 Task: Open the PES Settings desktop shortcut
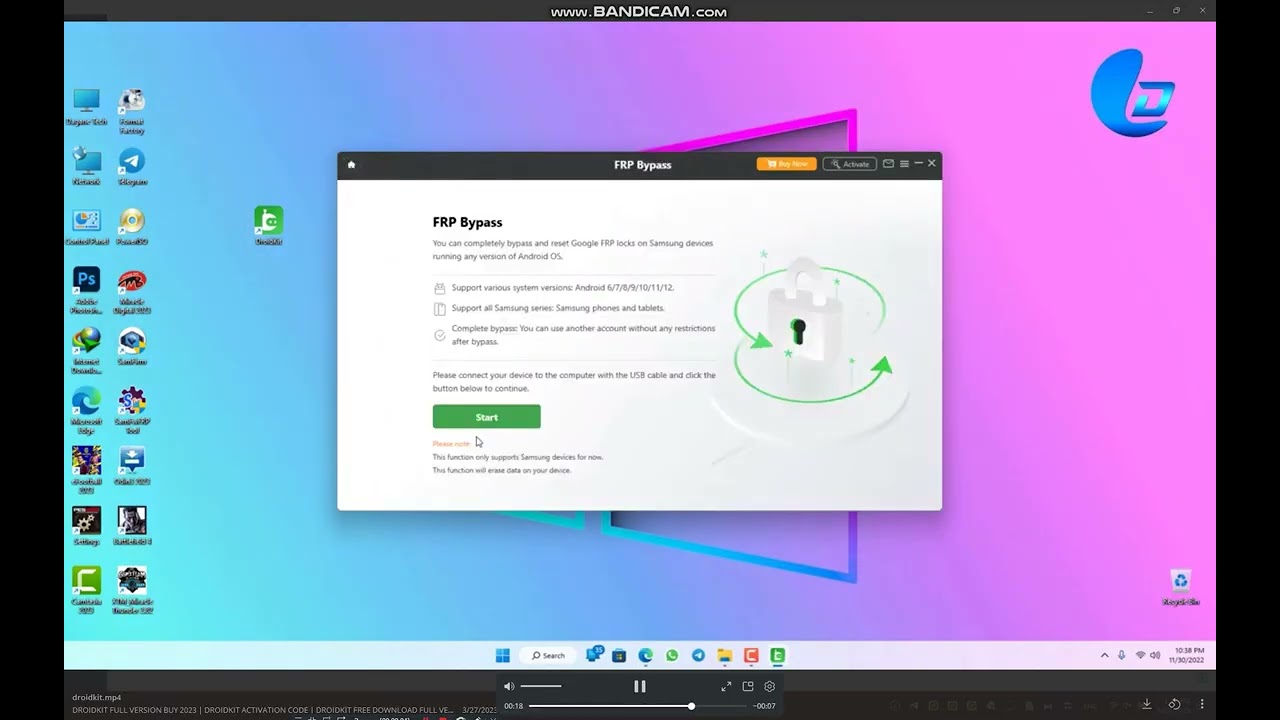(x=86, y=526)
